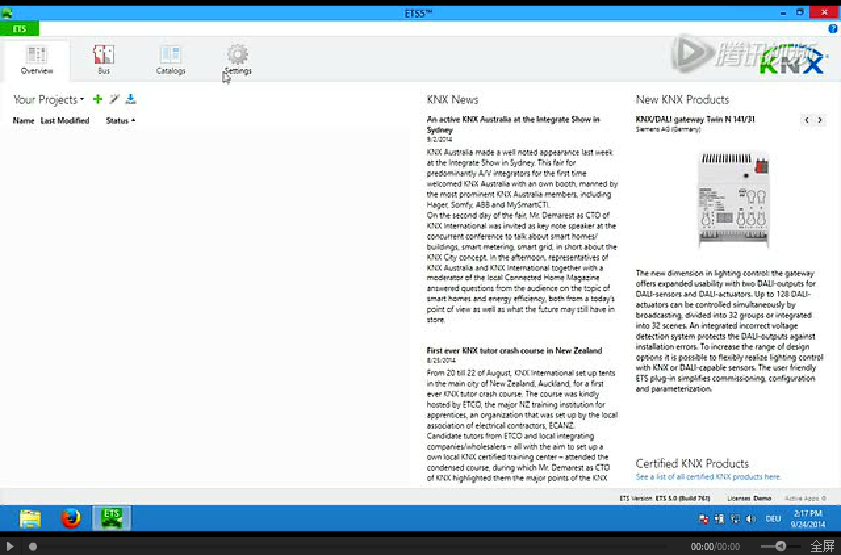Image resolution: width=841 pixels, height=555 pixels.
Task: Open the Overview tab
Action: tap(36, 60)
